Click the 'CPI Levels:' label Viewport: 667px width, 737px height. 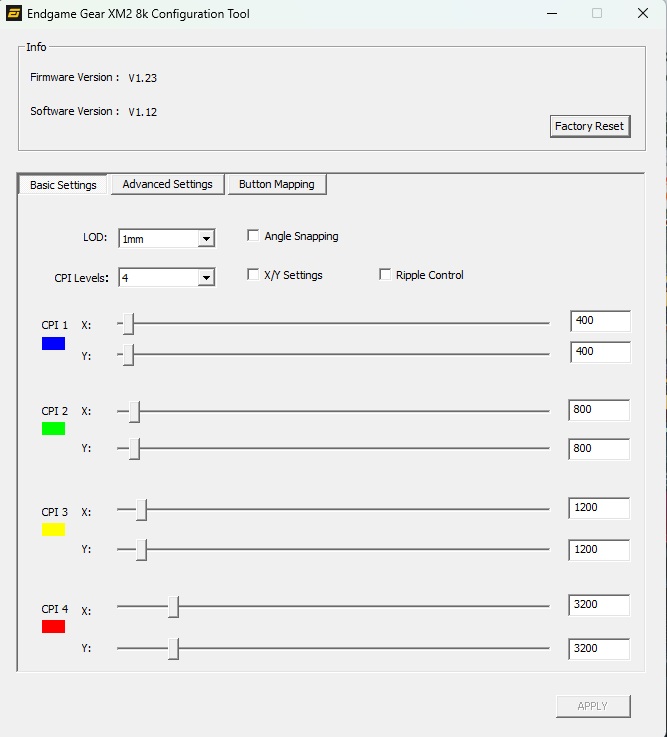click(81, 278)
